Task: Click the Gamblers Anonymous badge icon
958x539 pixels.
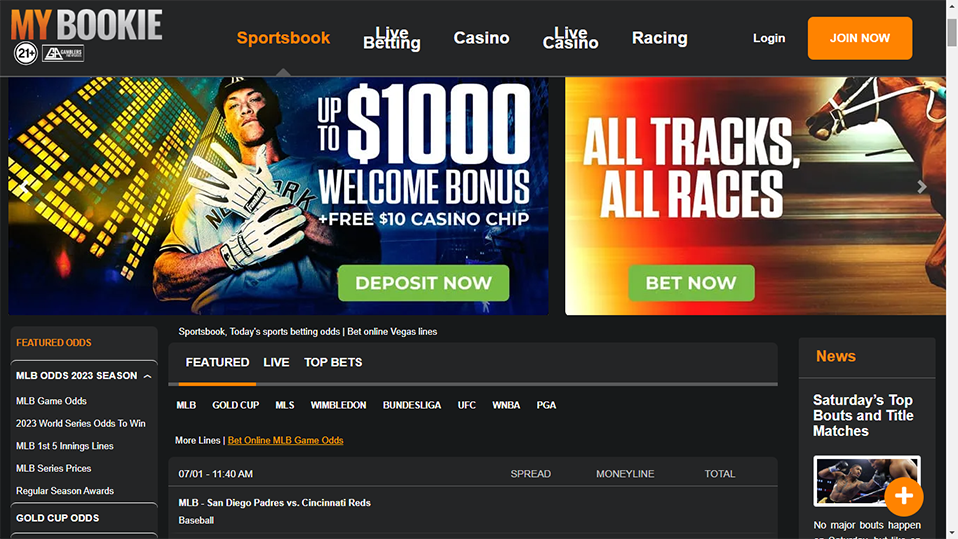Action: tap(63, 54)
